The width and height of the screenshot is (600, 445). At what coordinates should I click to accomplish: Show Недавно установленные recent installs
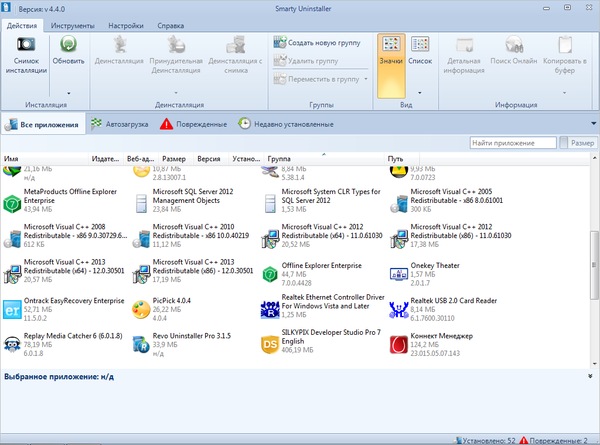point(286,124)
